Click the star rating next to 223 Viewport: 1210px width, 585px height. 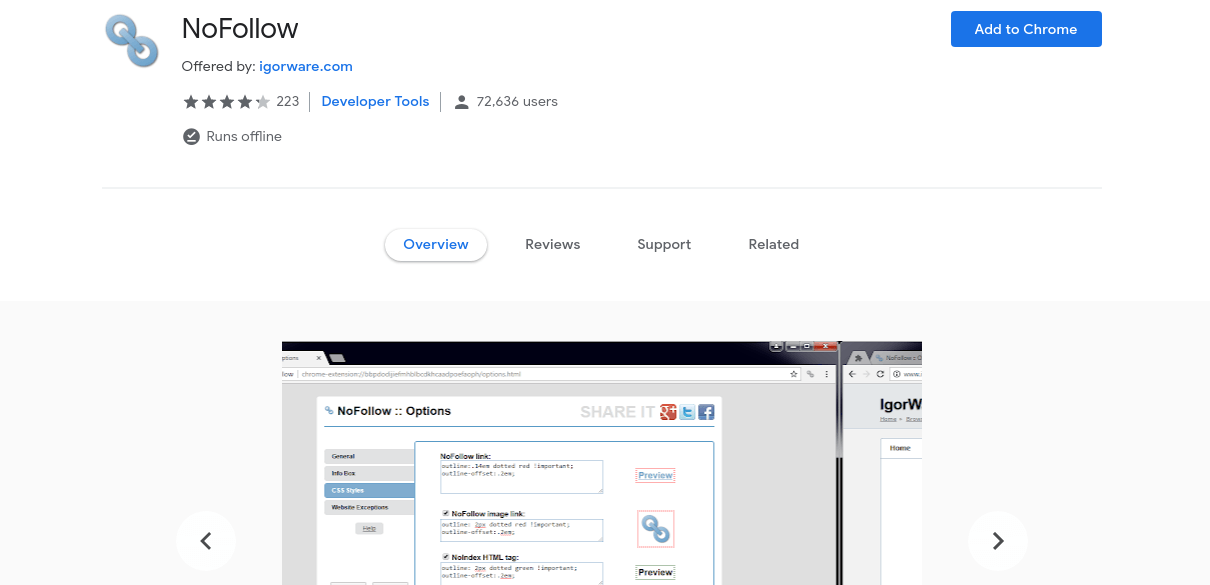226,102
